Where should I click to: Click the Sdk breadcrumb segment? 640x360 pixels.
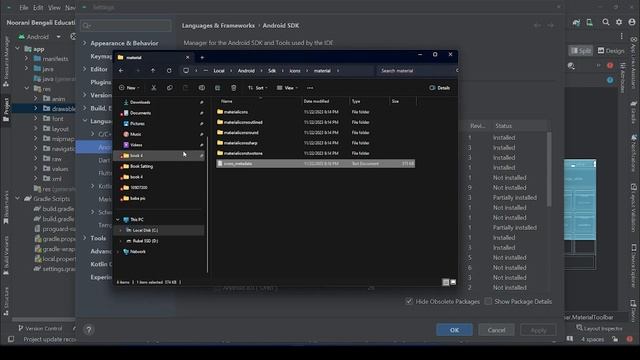pos(272,71)
